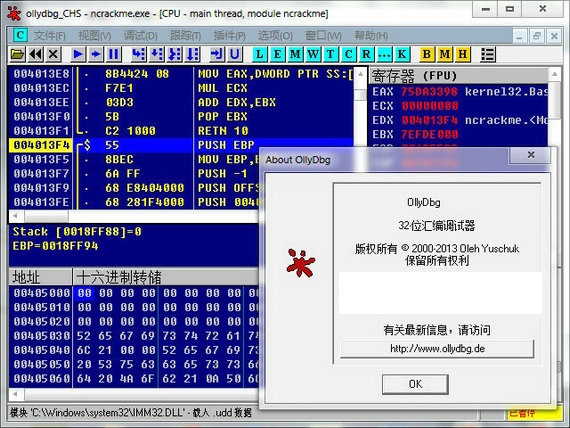
Task: Select highlighted first byte 00 at 00405000
Action: pyautogui.click(x=84, y=293)
